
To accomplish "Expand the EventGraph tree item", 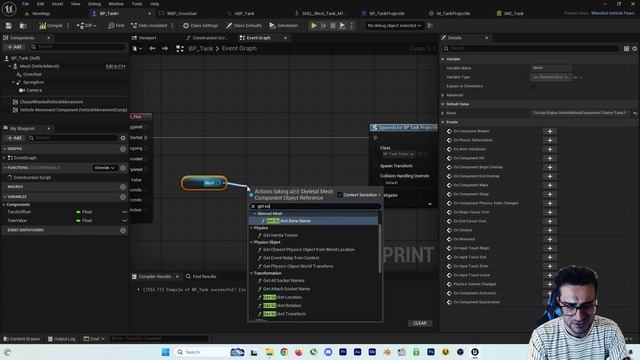I will tap(4, 158).
